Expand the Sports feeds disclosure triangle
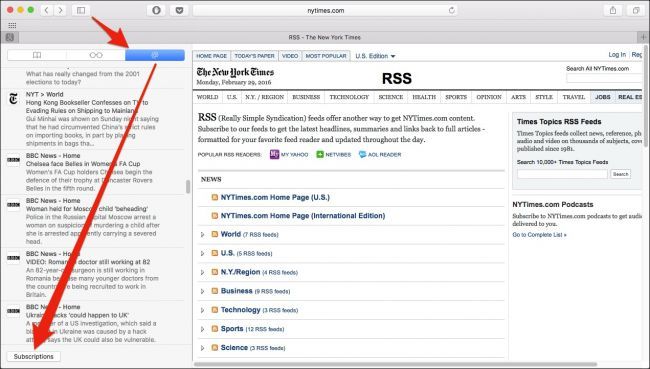650x369 pixels. click(x=203, y=329)
